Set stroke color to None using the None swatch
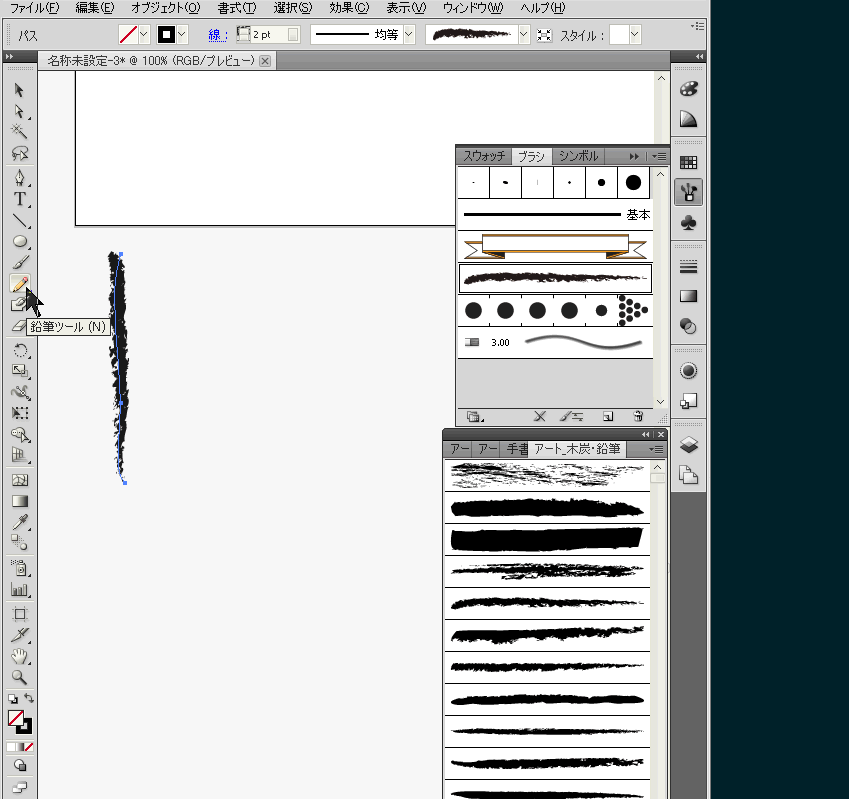Screen dimensions: 849x799 (28, 746)
